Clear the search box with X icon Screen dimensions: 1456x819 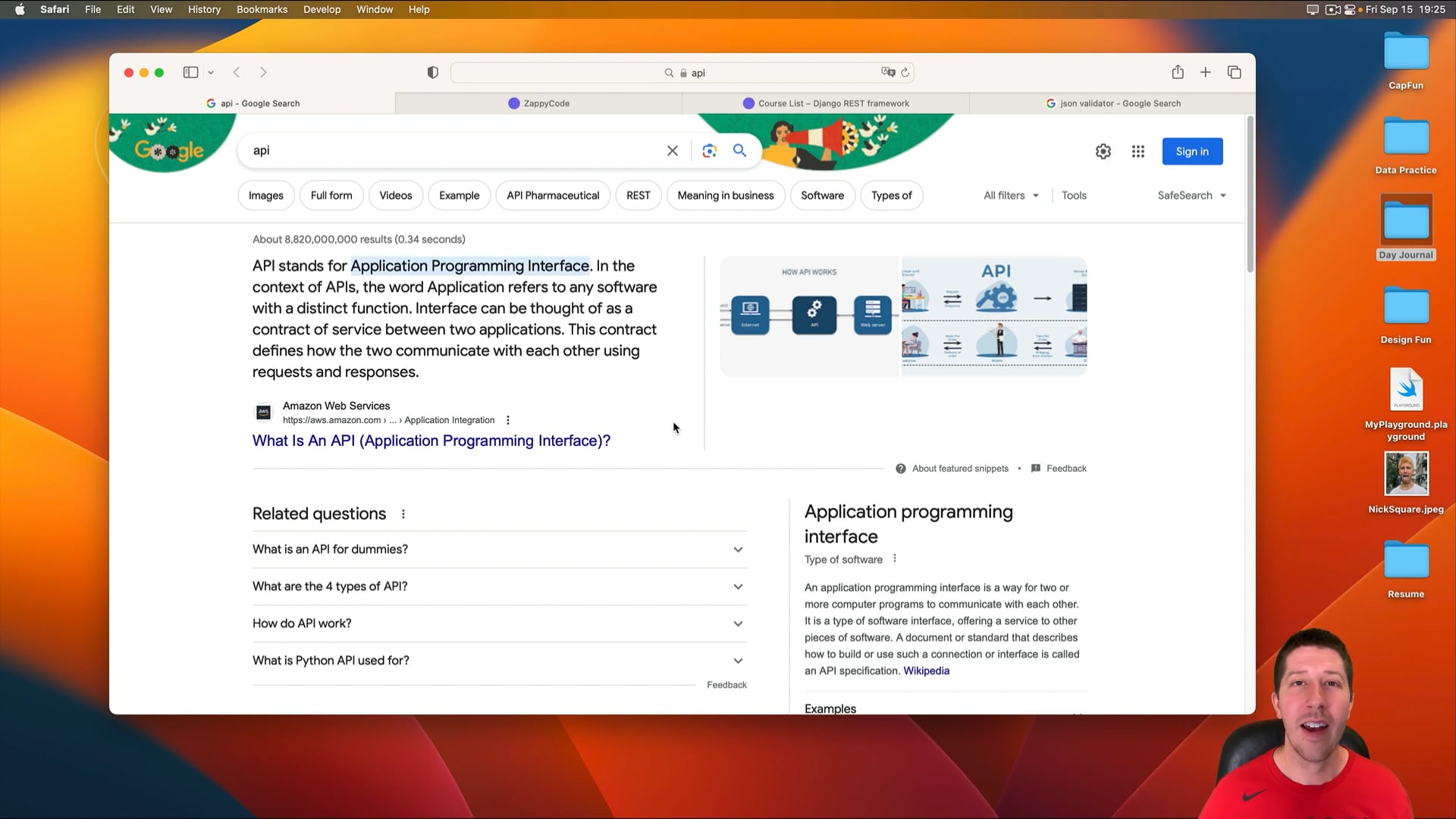(x=672, y=151)
